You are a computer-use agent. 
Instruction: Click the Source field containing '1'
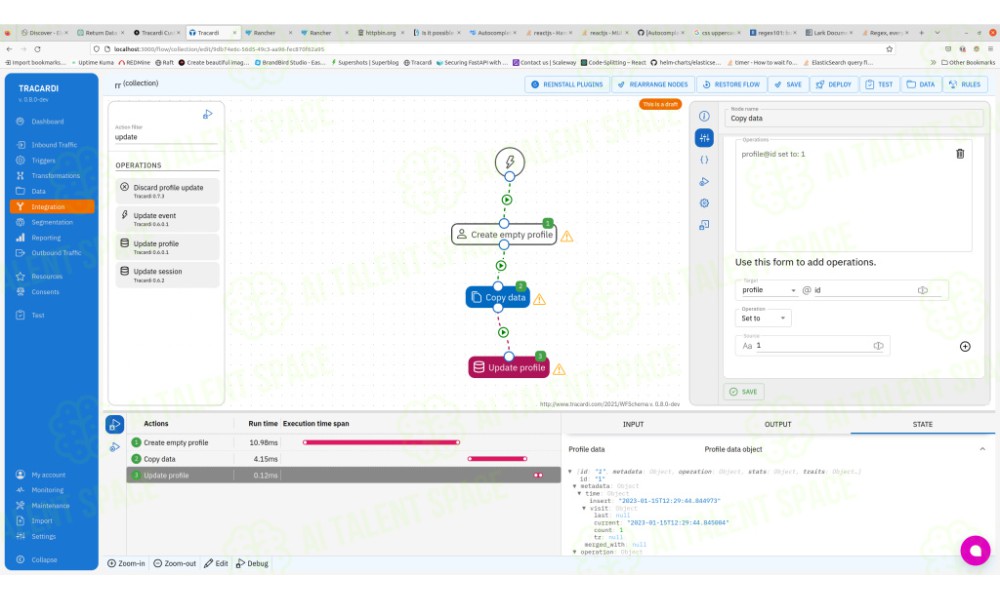(814, 346)
